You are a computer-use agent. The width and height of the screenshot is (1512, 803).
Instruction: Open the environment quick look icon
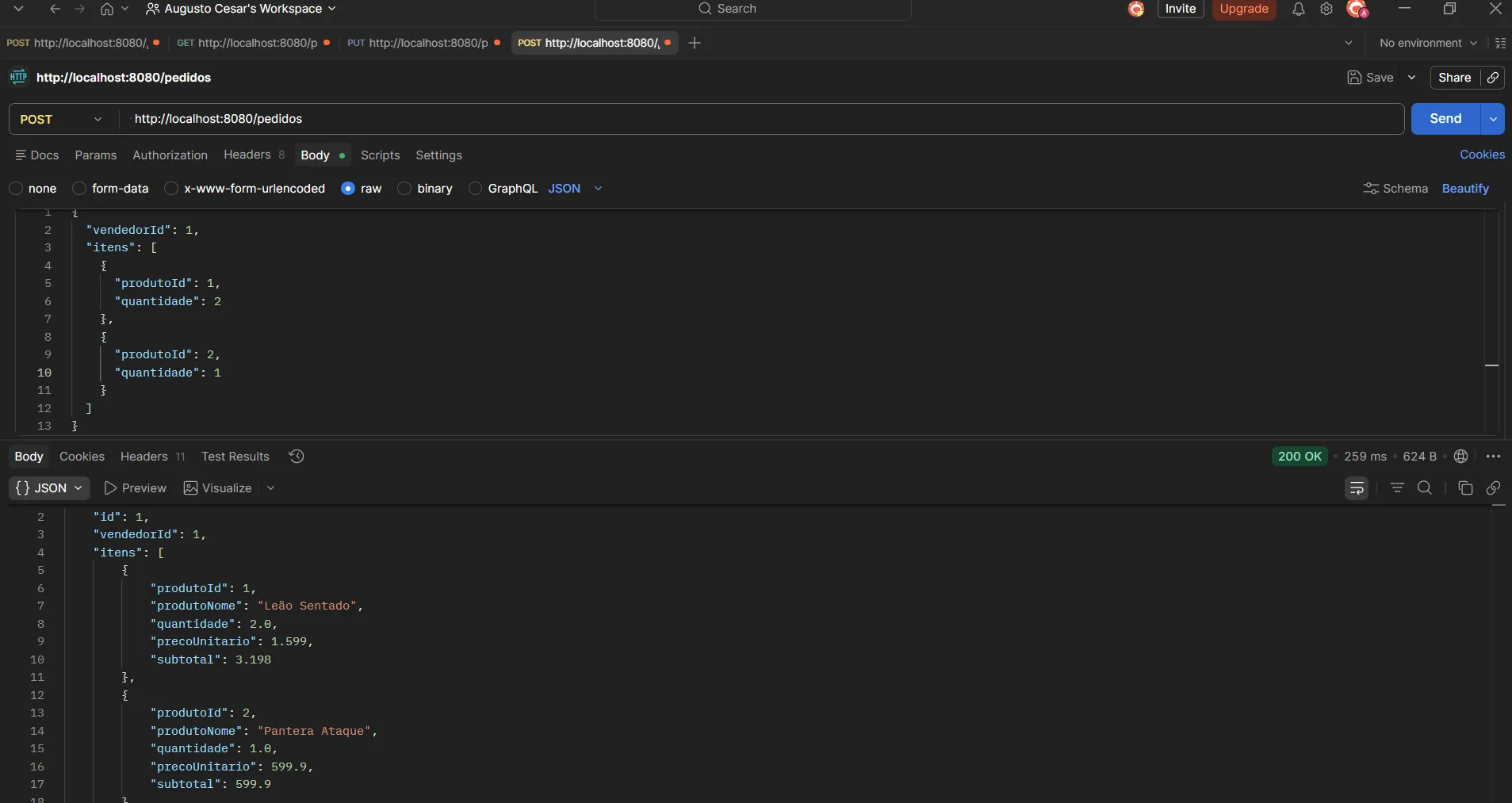pyautogui.click(x=1500, y=43)
